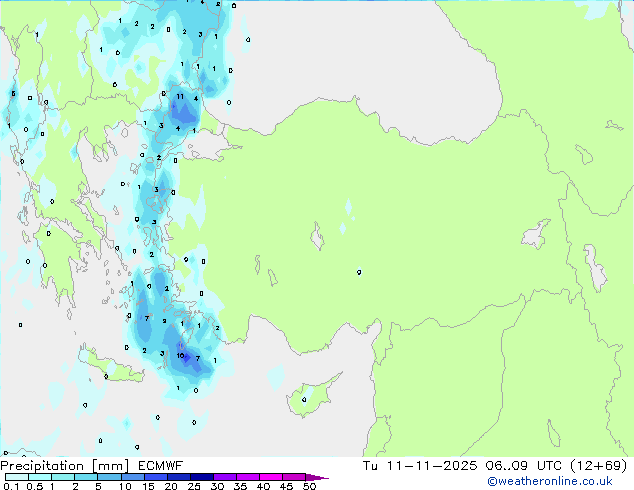Open the weatheronline.co.uk link
The image size is (634, 490).
pyautogui.click(x=550, y=481)
